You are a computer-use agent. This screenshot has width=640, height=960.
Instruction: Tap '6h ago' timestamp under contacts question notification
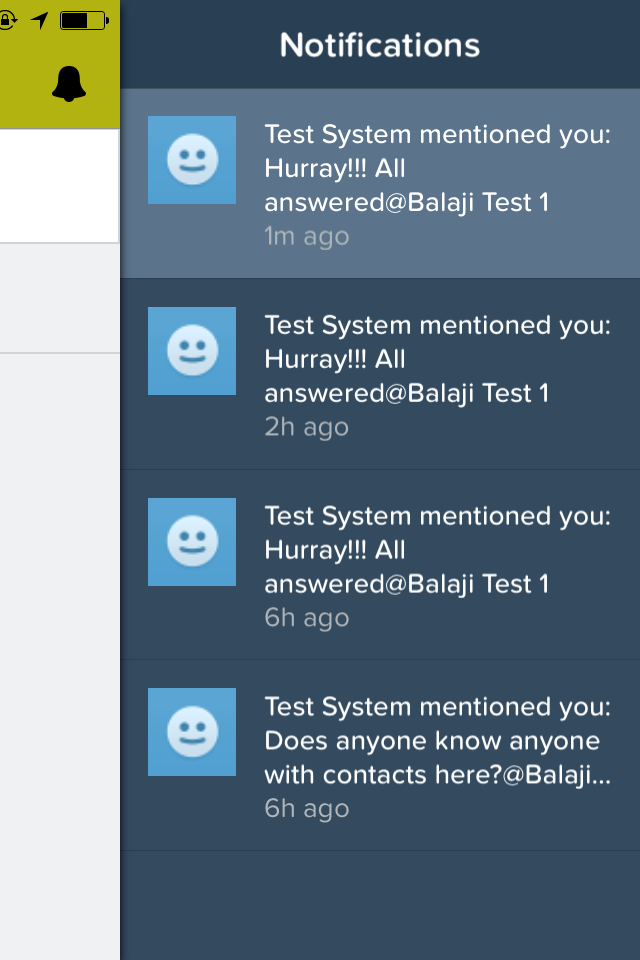[x=307, y=808]
